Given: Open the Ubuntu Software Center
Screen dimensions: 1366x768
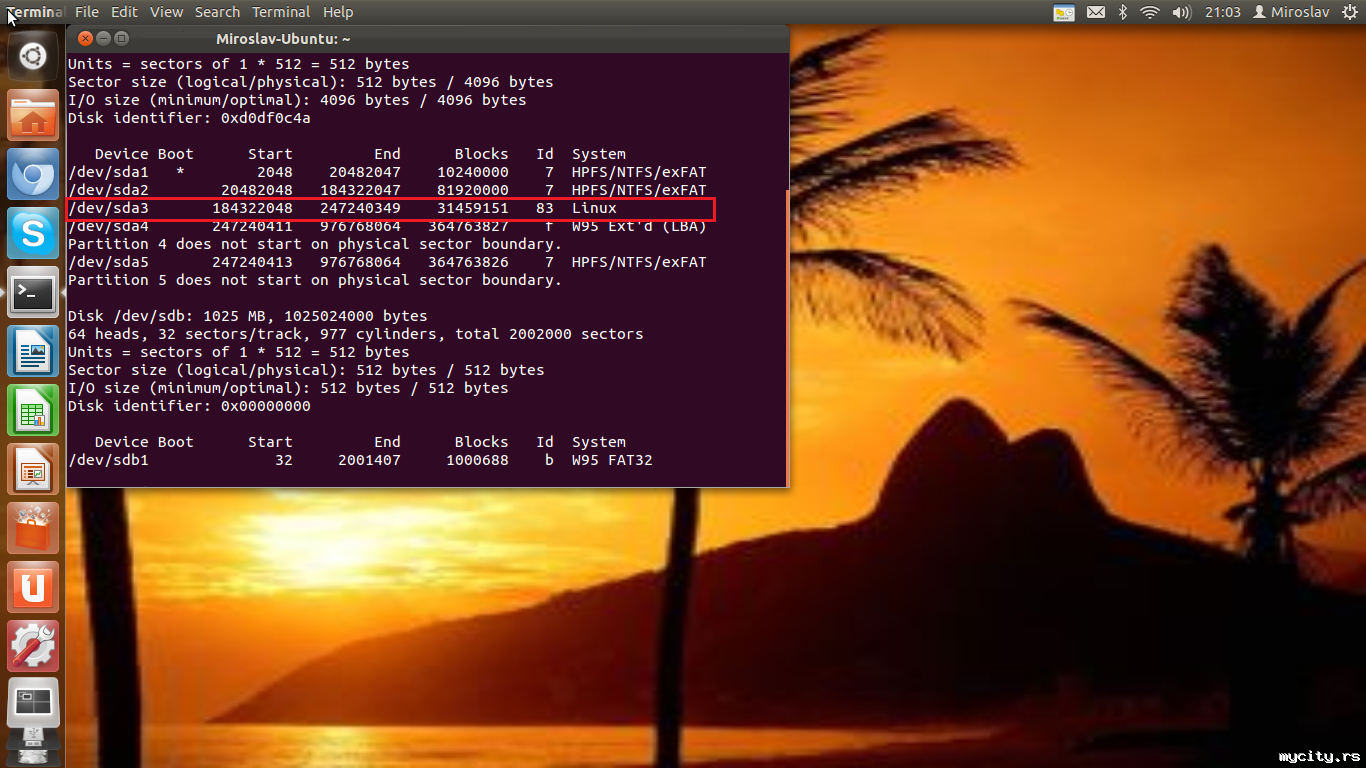Looking at the screenshot, I should pos(33,529).
